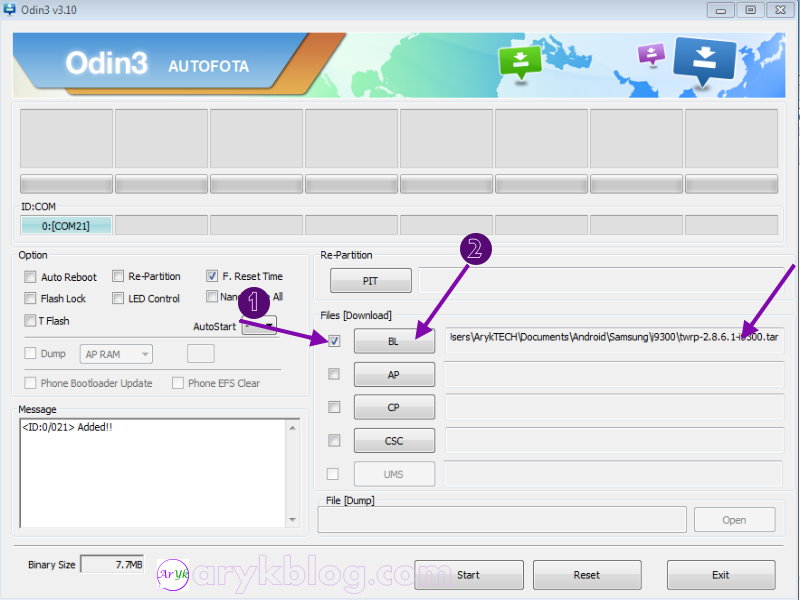Screen dimensions: 800x600
Task: Click the AP file browse button
Action: [394, 374]
